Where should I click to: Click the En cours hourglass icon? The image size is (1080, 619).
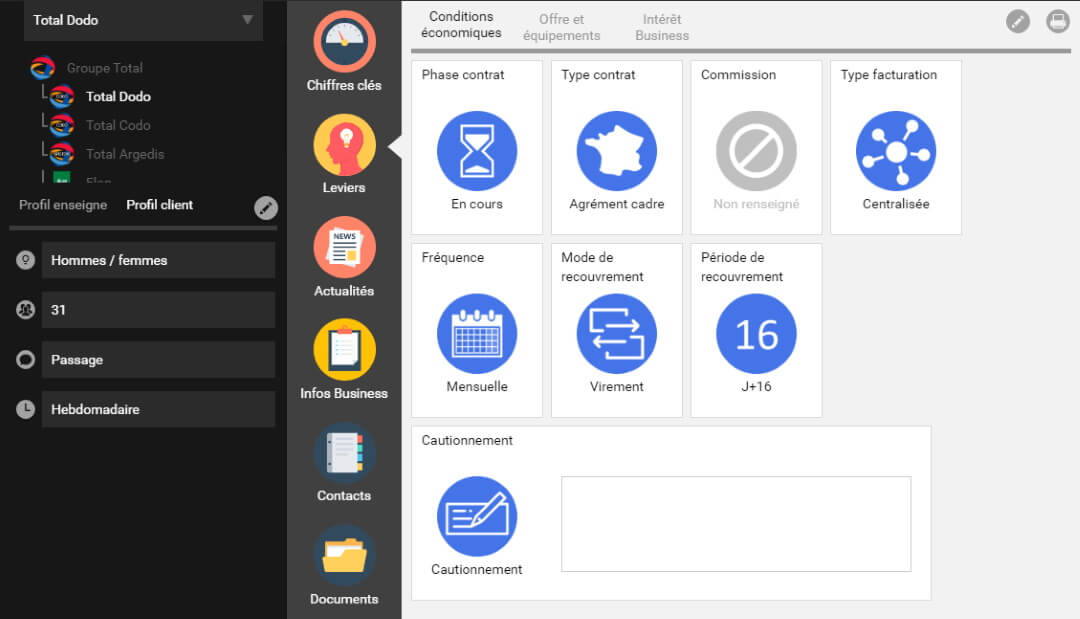click(x=477, y=151)
